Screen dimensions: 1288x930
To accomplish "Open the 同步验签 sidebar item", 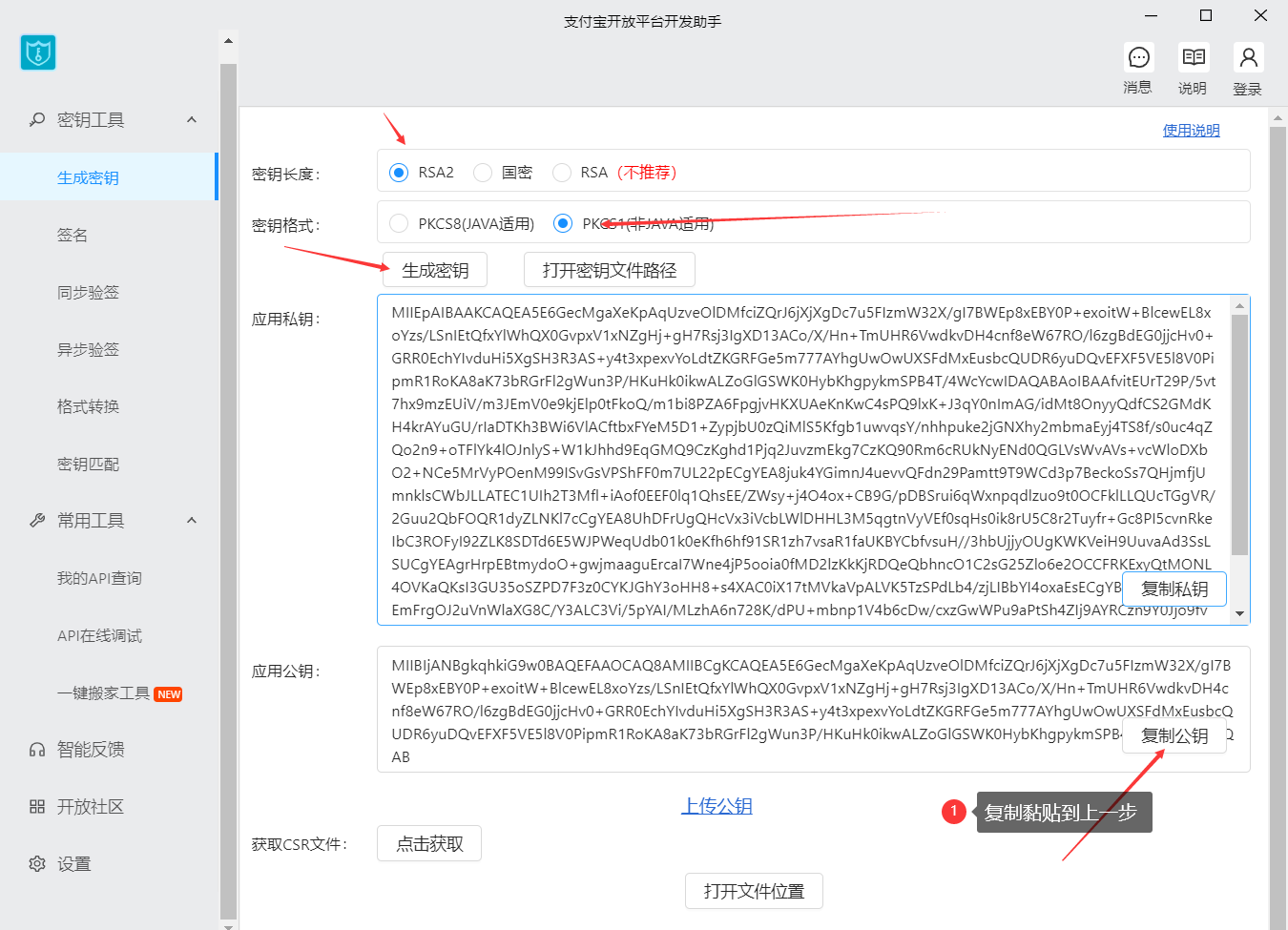I will 88,292.
